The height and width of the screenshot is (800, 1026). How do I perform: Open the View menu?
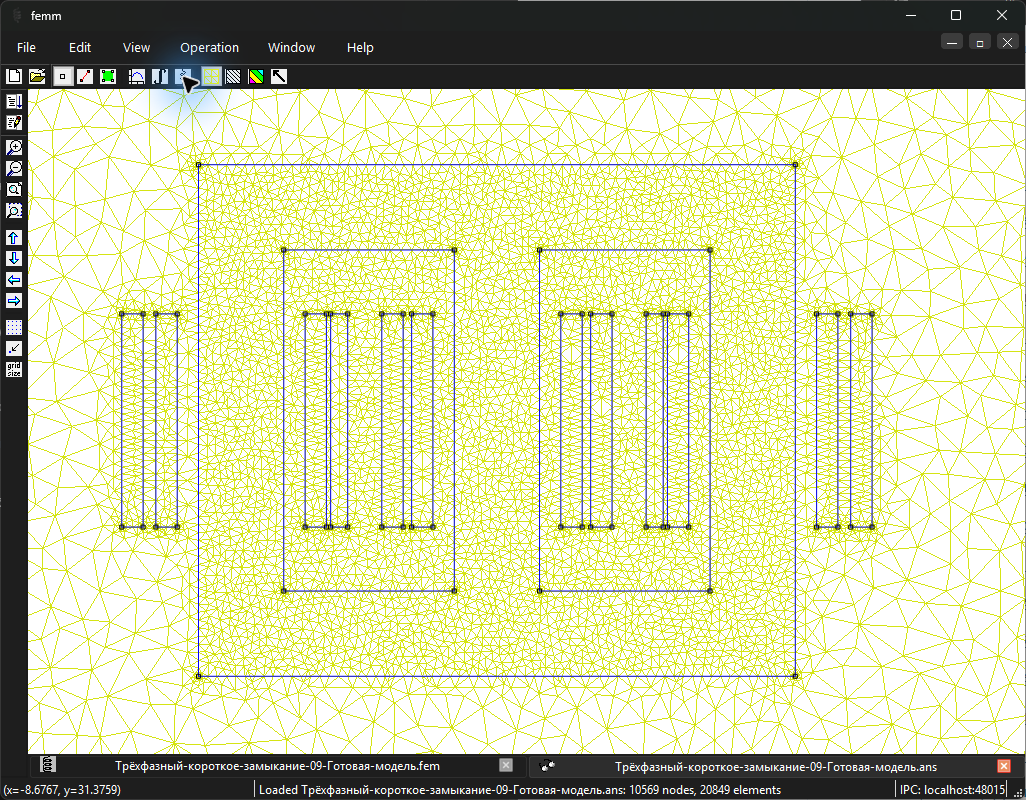pos(136,48)
